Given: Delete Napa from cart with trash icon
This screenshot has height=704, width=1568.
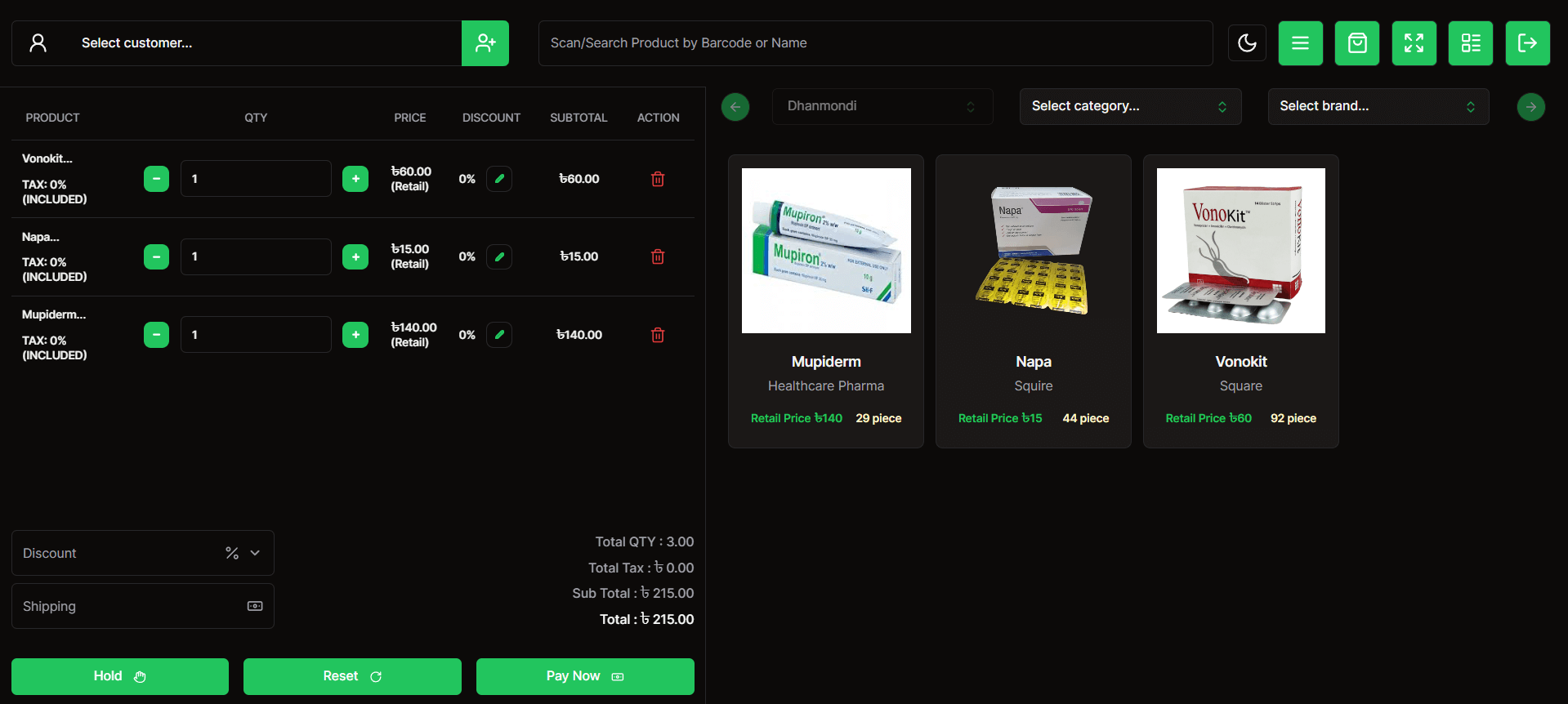Looking at the screenshot, I should [658, 256].
